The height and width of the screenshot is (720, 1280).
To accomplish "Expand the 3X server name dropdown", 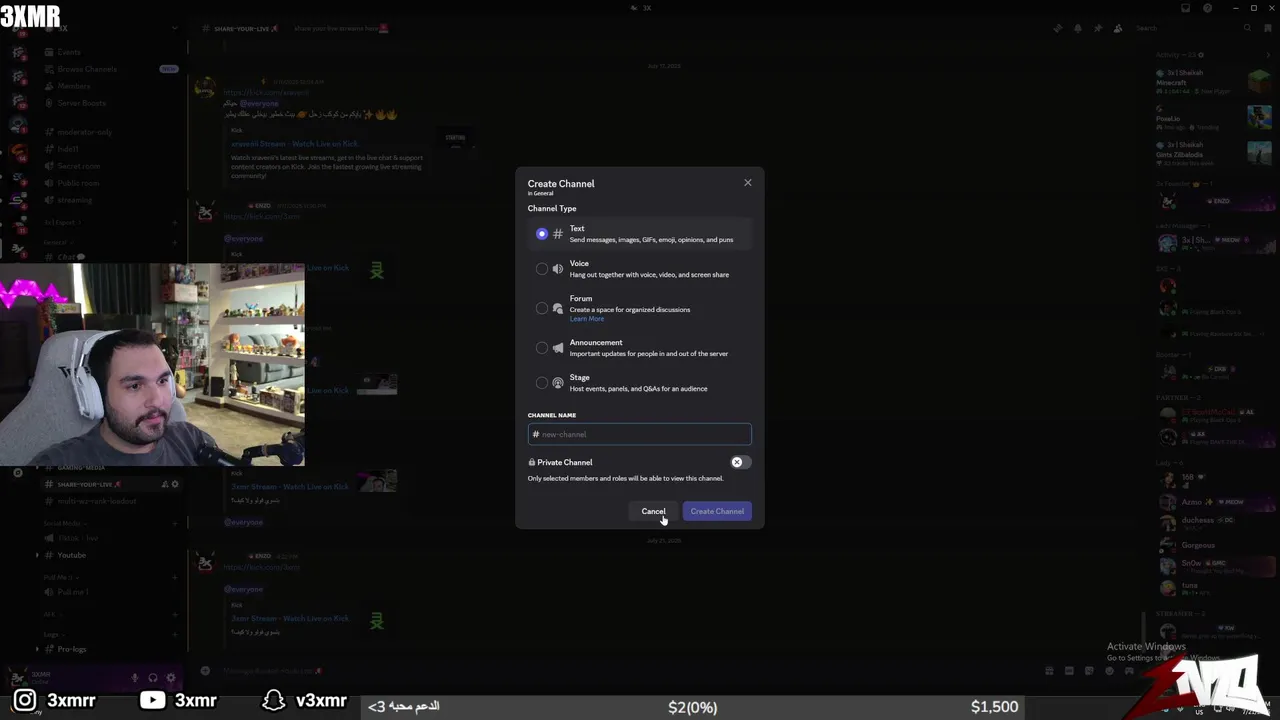I will 176,29.
